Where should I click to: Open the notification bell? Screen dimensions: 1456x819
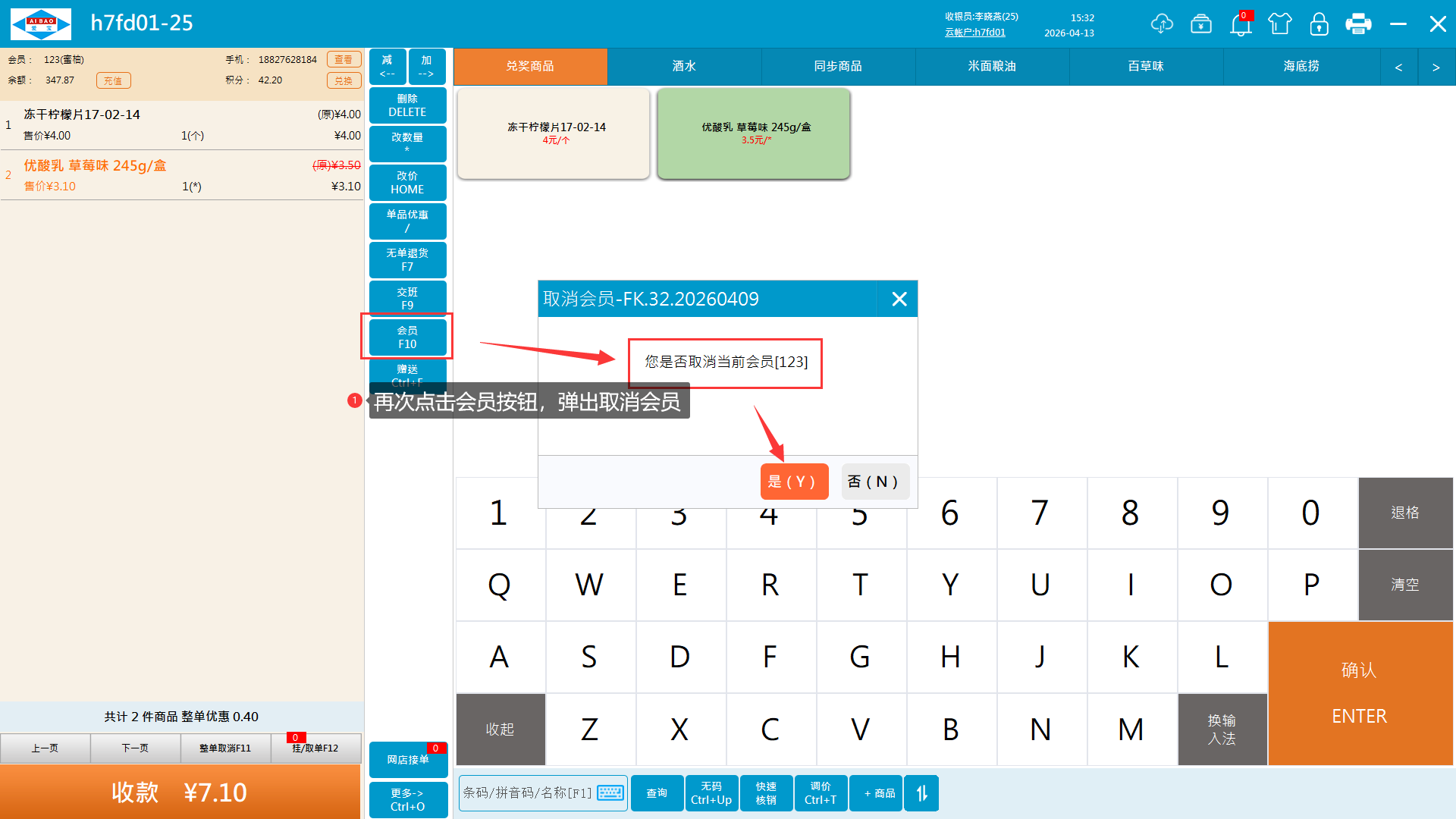[x=1241, y=24]
